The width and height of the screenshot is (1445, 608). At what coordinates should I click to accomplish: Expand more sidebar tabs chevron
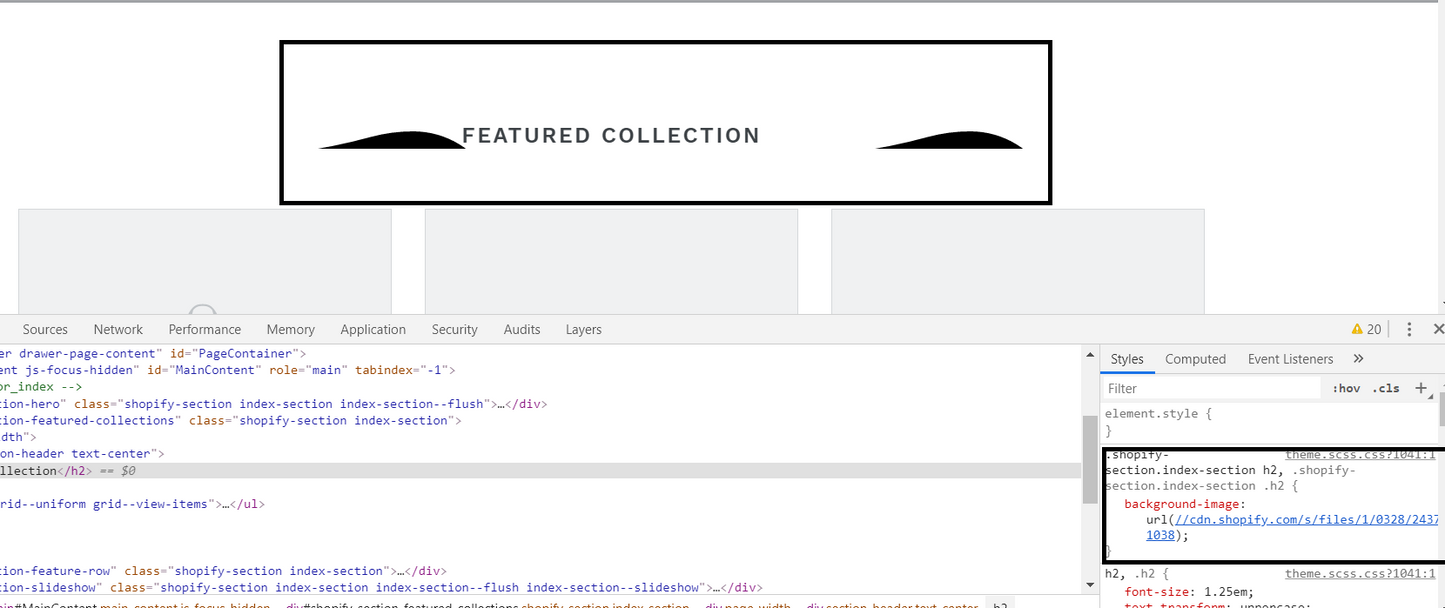click(1358, 359)
